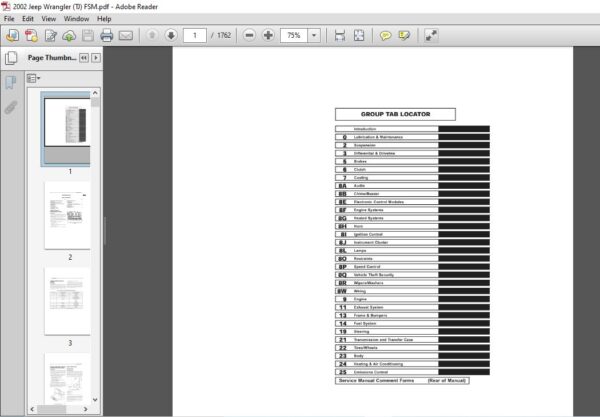Toggle Read Mode expand arrows icon
600x417 pixels.
(x=431, y=36)
